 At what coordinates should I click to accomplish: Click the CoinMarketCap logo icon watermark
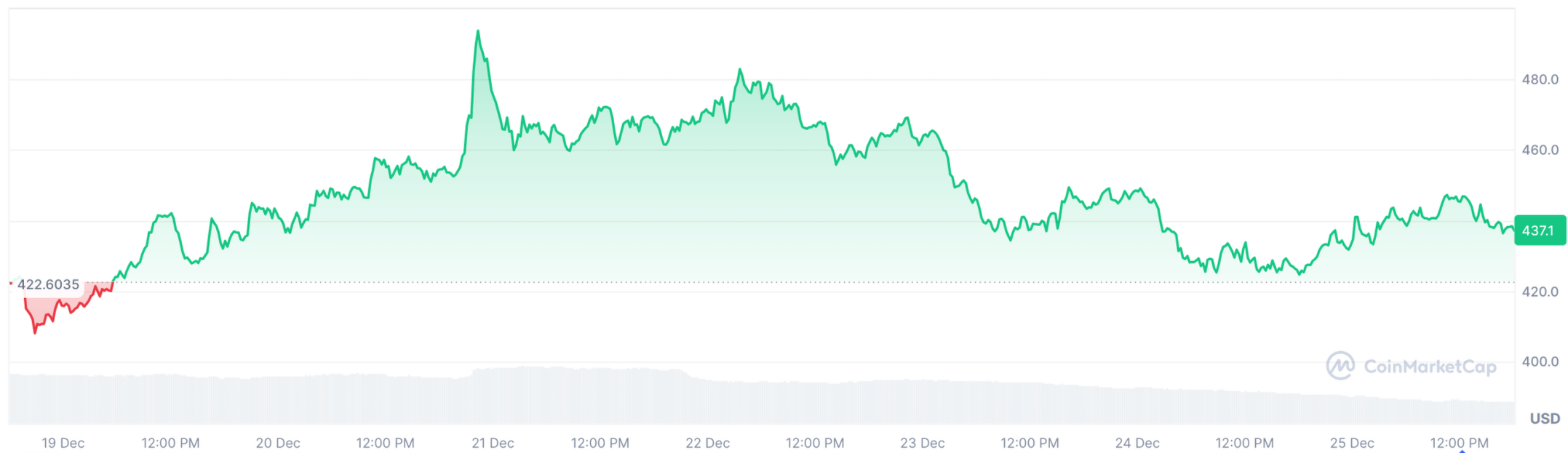click(x=1340, y=366)
